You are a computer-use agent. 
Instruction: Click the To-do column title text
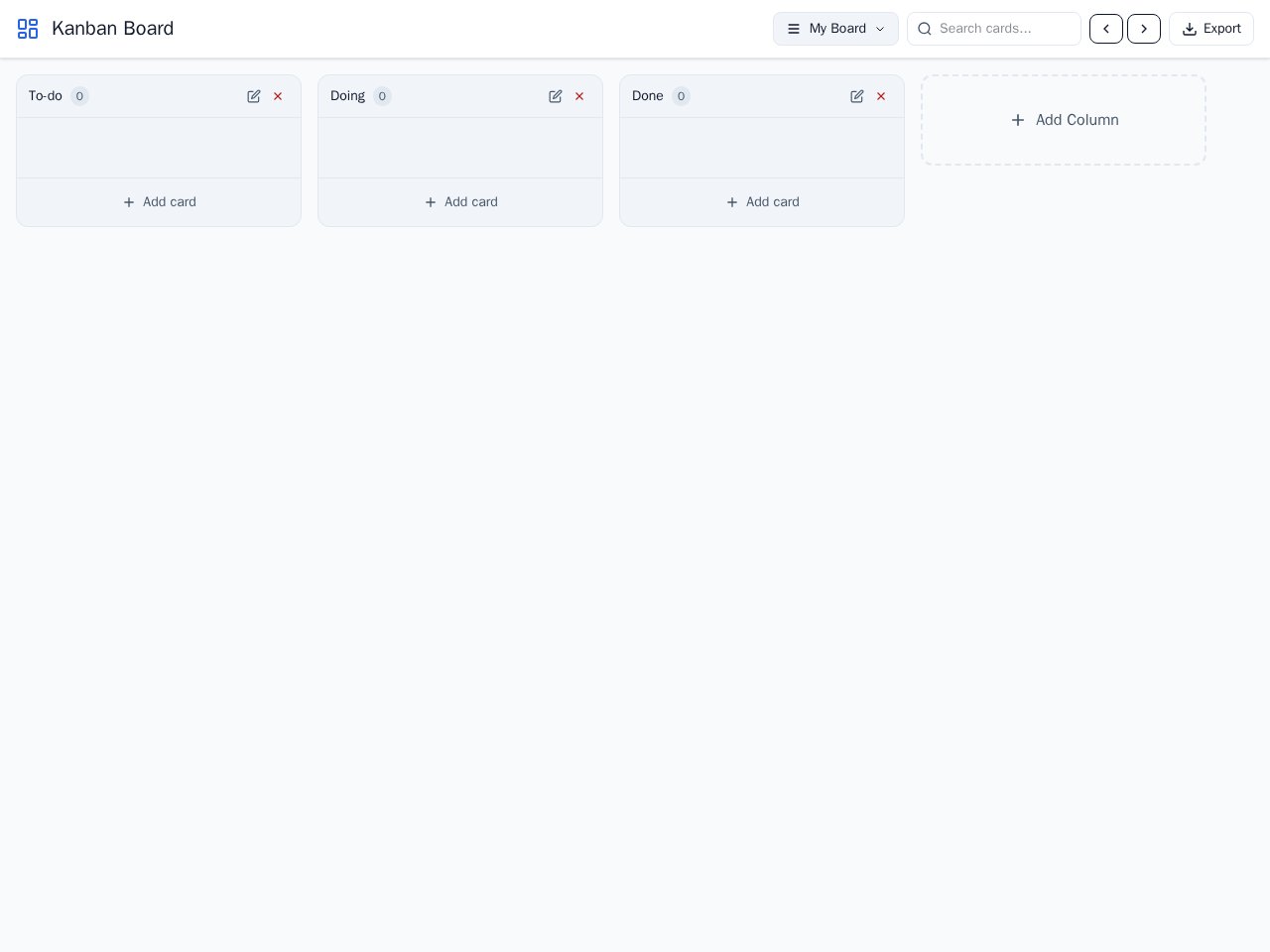(x=46, y=96)
